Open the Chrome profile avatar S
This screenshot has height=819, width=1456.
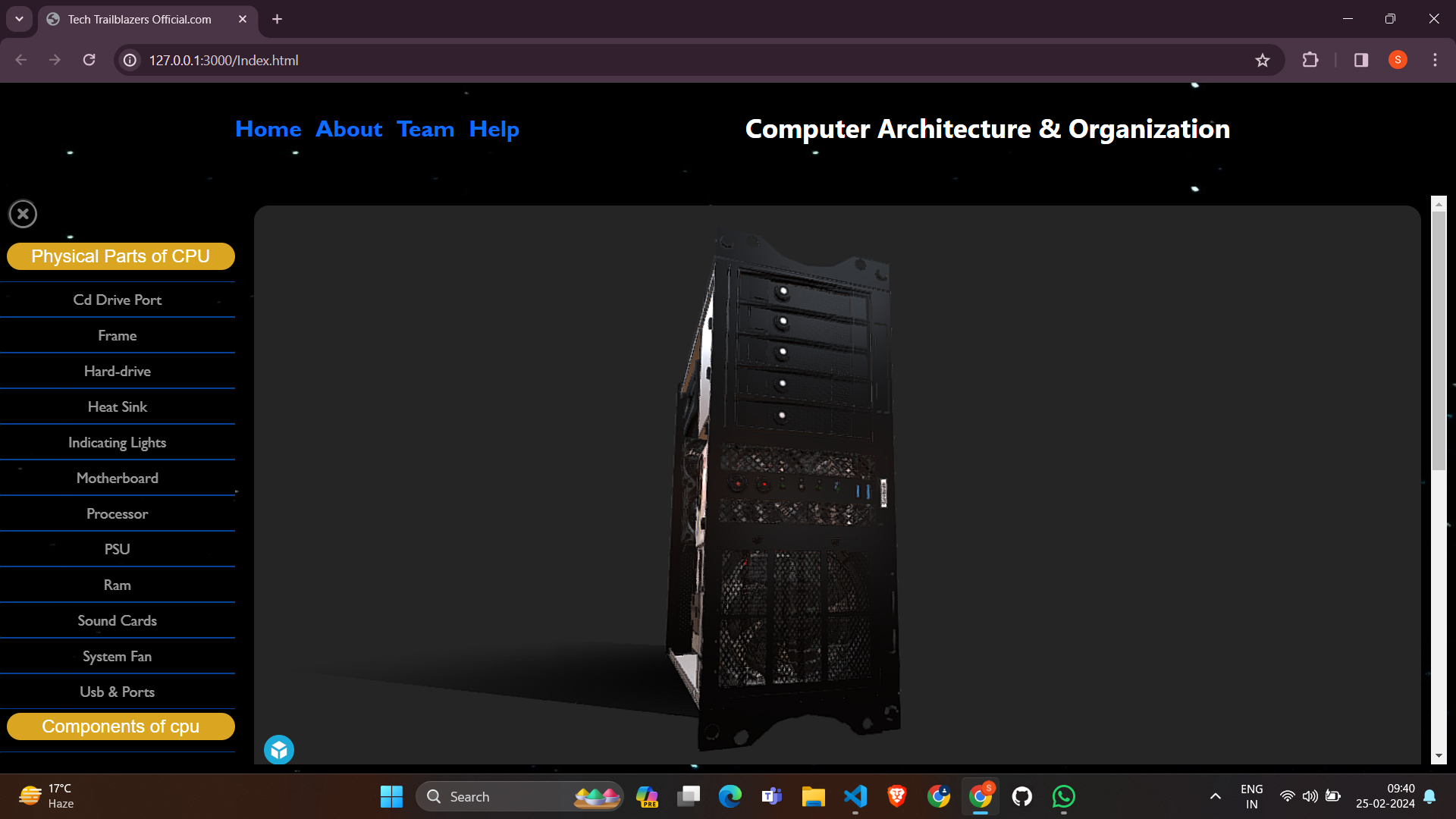click(x=1398, y=60)
